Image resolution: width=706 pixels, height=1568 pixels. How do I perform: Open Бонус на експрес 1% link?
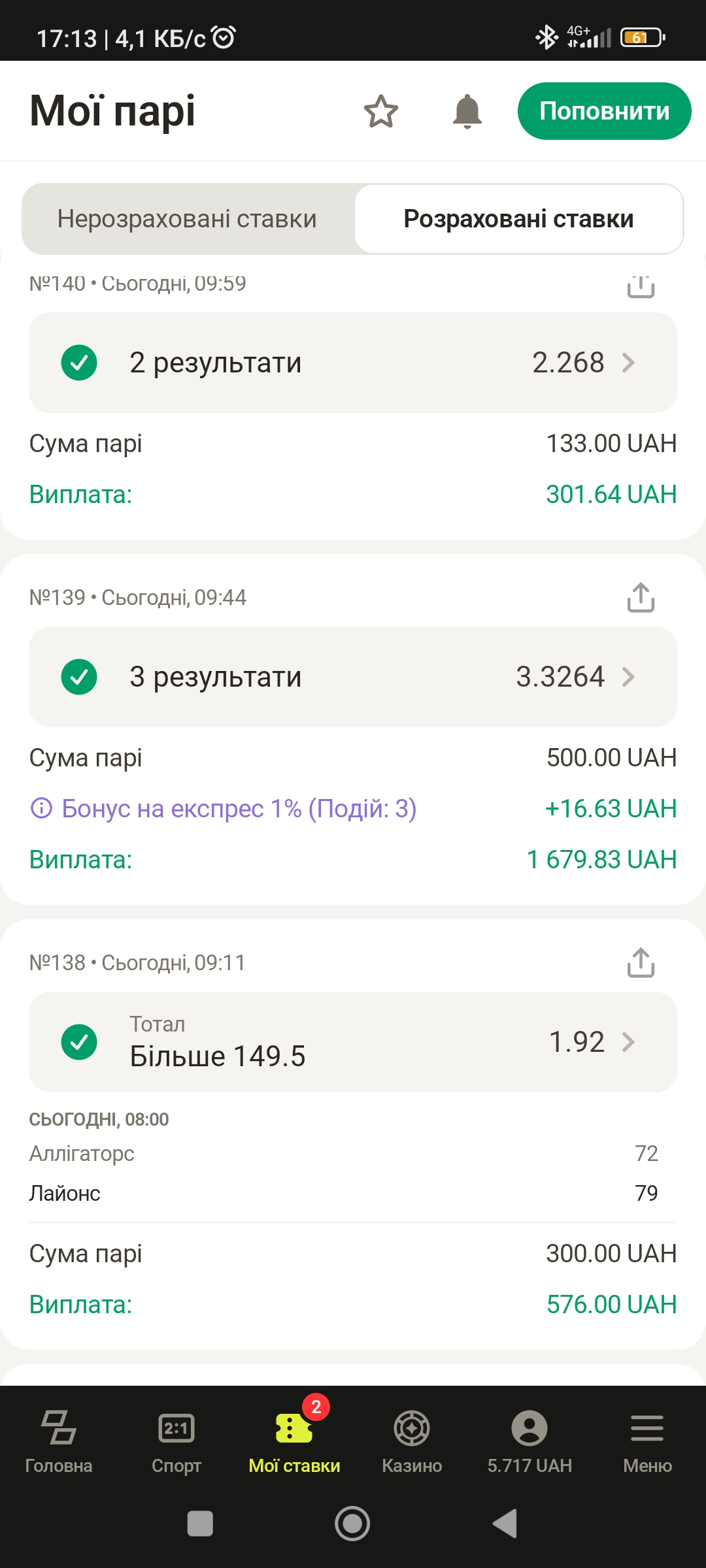(239, 809)
